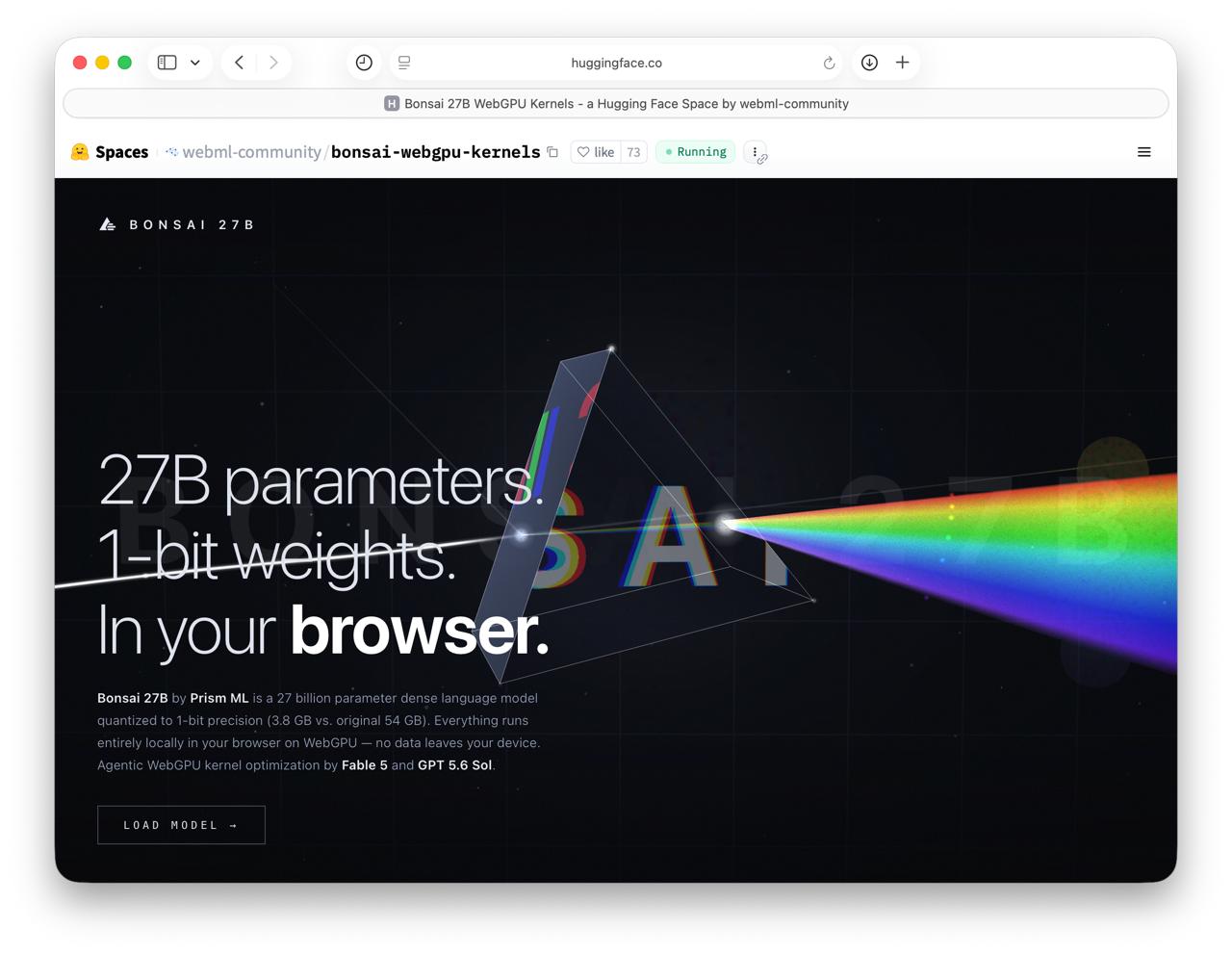Open the bonsai-webgpu-kernels space name link

click(x=435, y=152)
